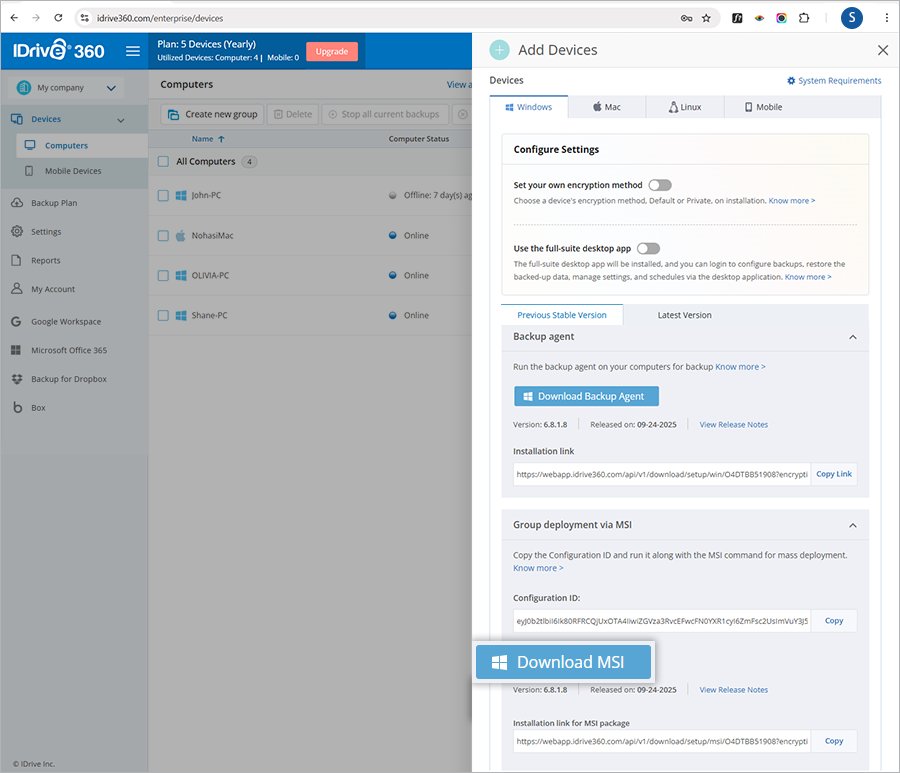Click the Apple icon beside NohasiMac

coord(180,235)
